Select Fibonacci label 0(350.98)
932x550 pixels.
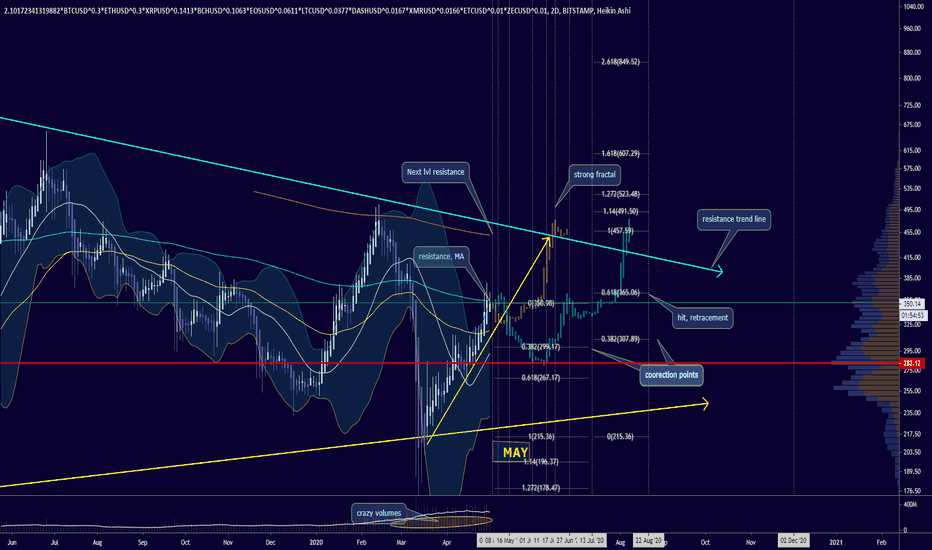(x=541, y=303)
